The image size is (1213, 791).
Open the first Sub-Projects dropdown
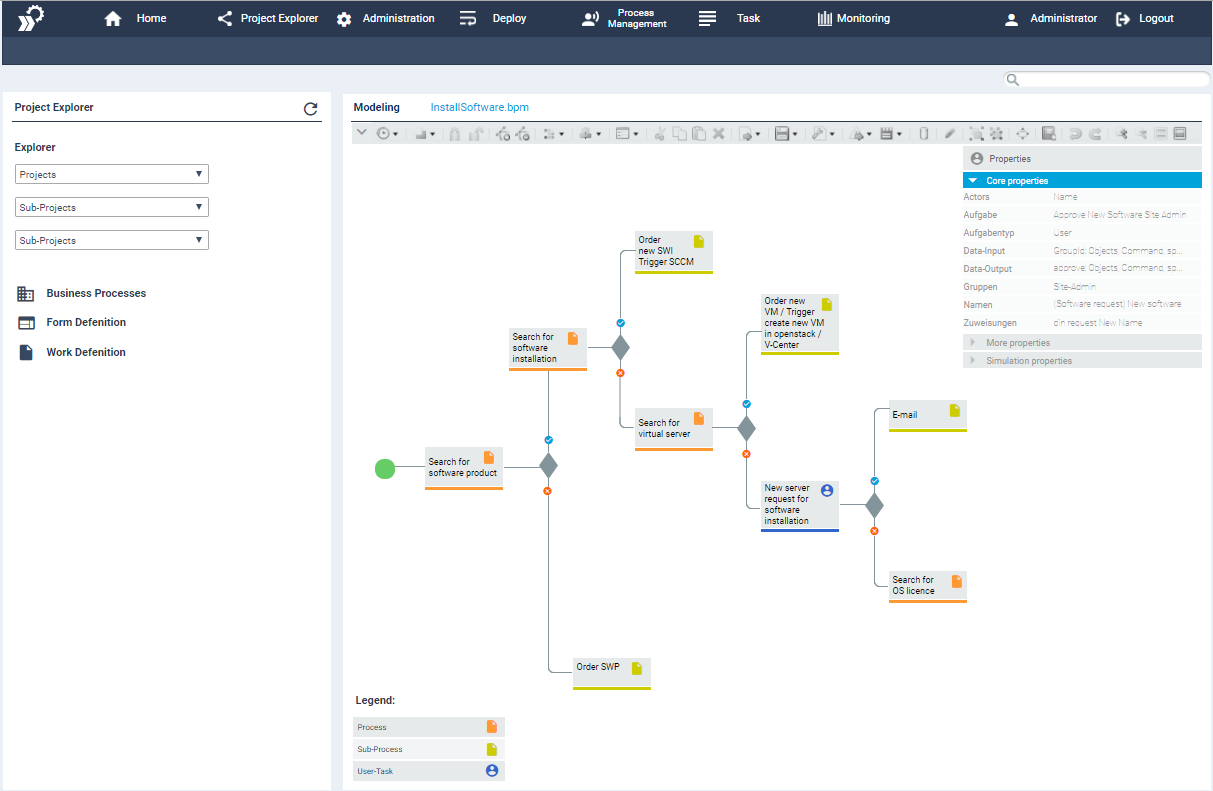pos(111,207)
